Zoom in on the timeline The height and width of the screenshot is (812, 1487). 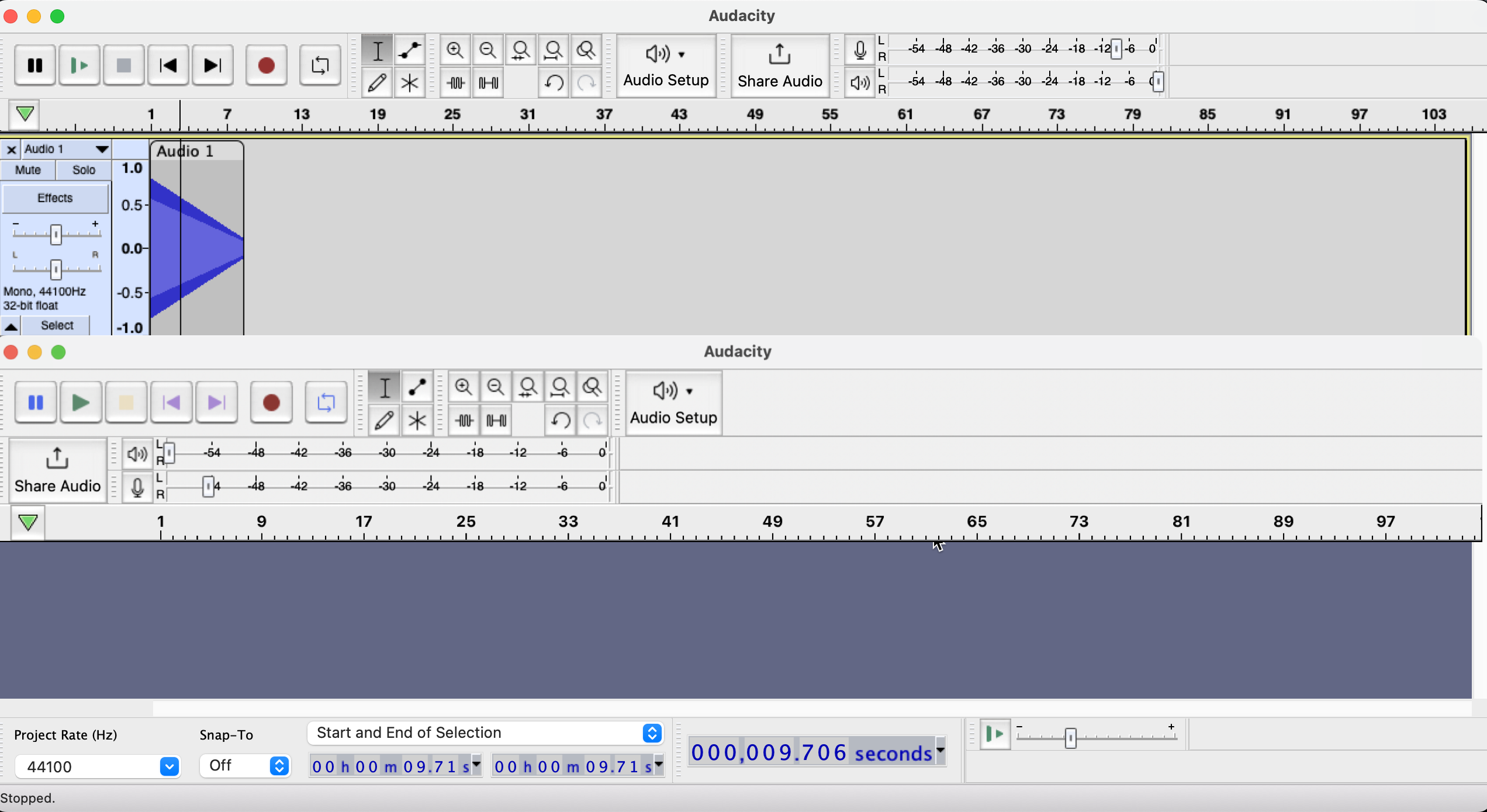[455, 50]
